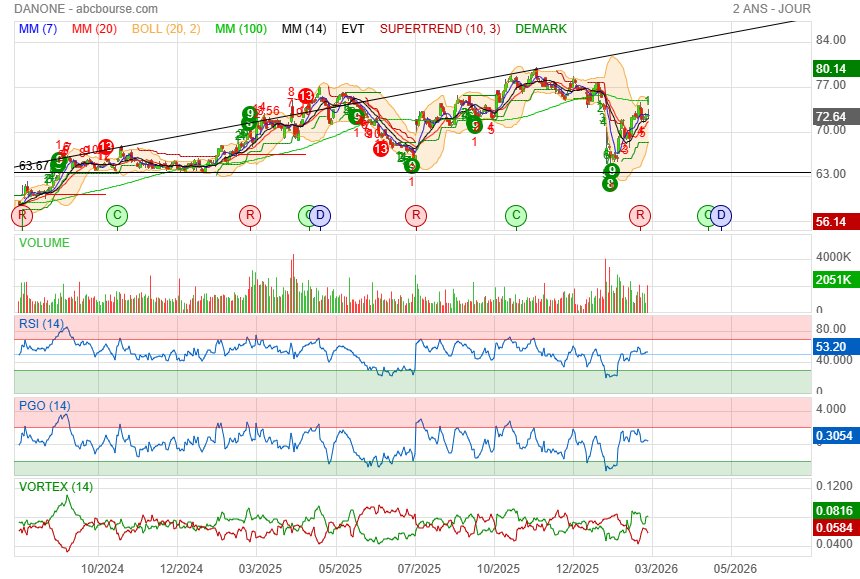Click the red R event marker near 03/2026
Image resolution: width=860 pixels, height=579 pixels.
coord(640,215)
